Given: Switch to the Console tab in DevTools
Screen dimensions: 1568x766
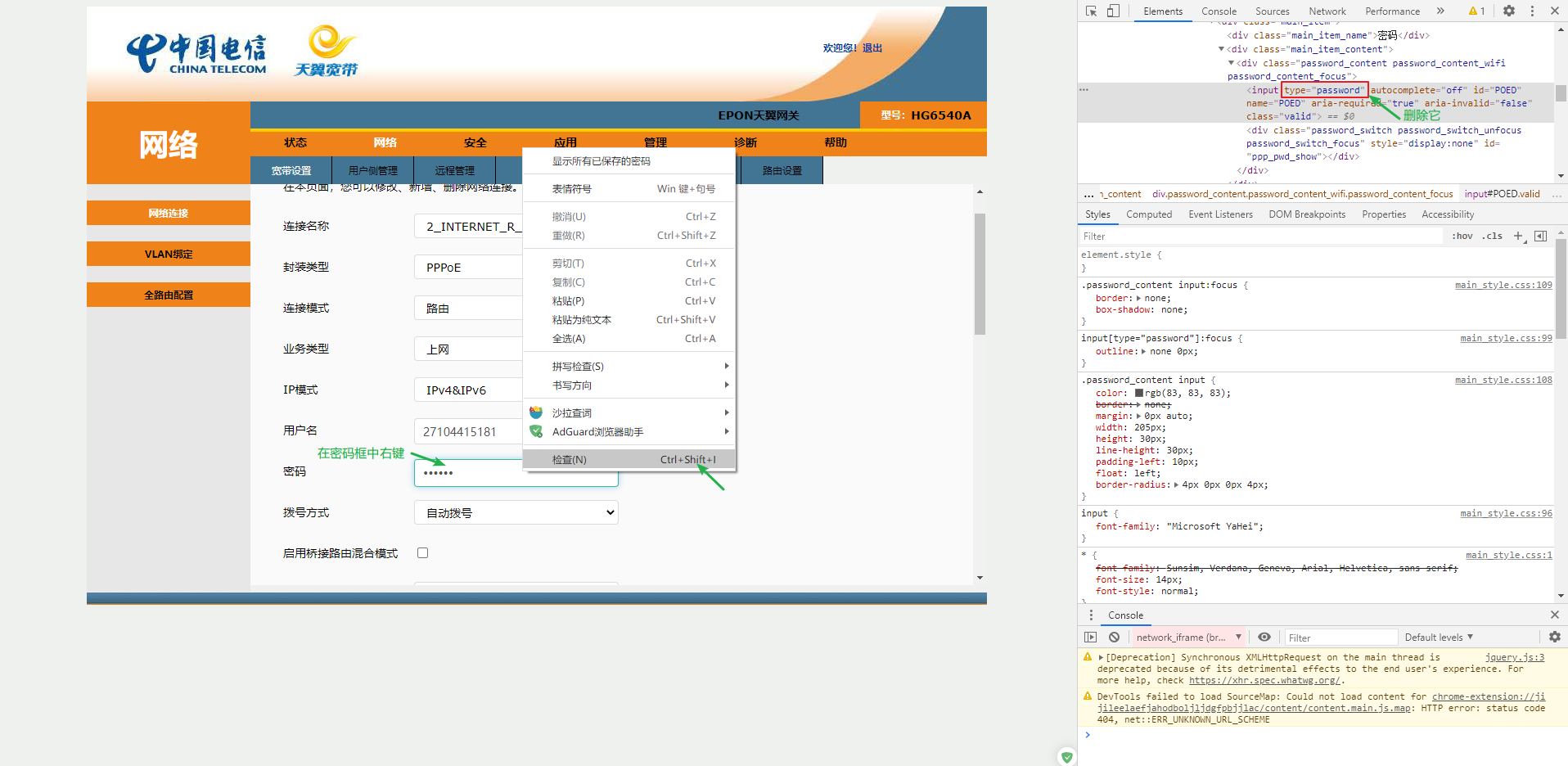Looking at the screenshot, I should (1219, 11).
